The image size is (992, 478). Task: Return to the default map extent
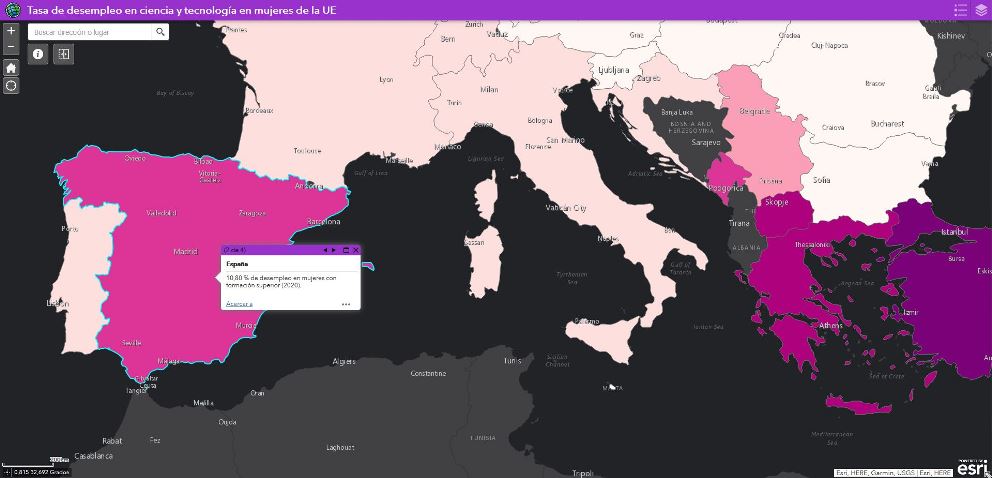click(11, 68)
